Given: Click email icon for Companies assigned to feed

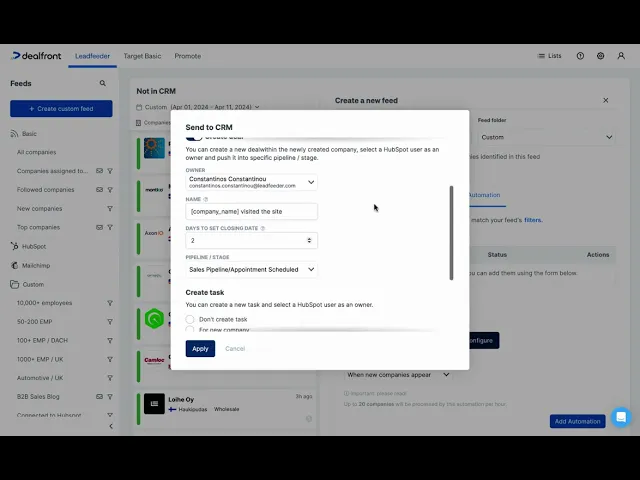Looking at the screenshot, I should (99, 171).
